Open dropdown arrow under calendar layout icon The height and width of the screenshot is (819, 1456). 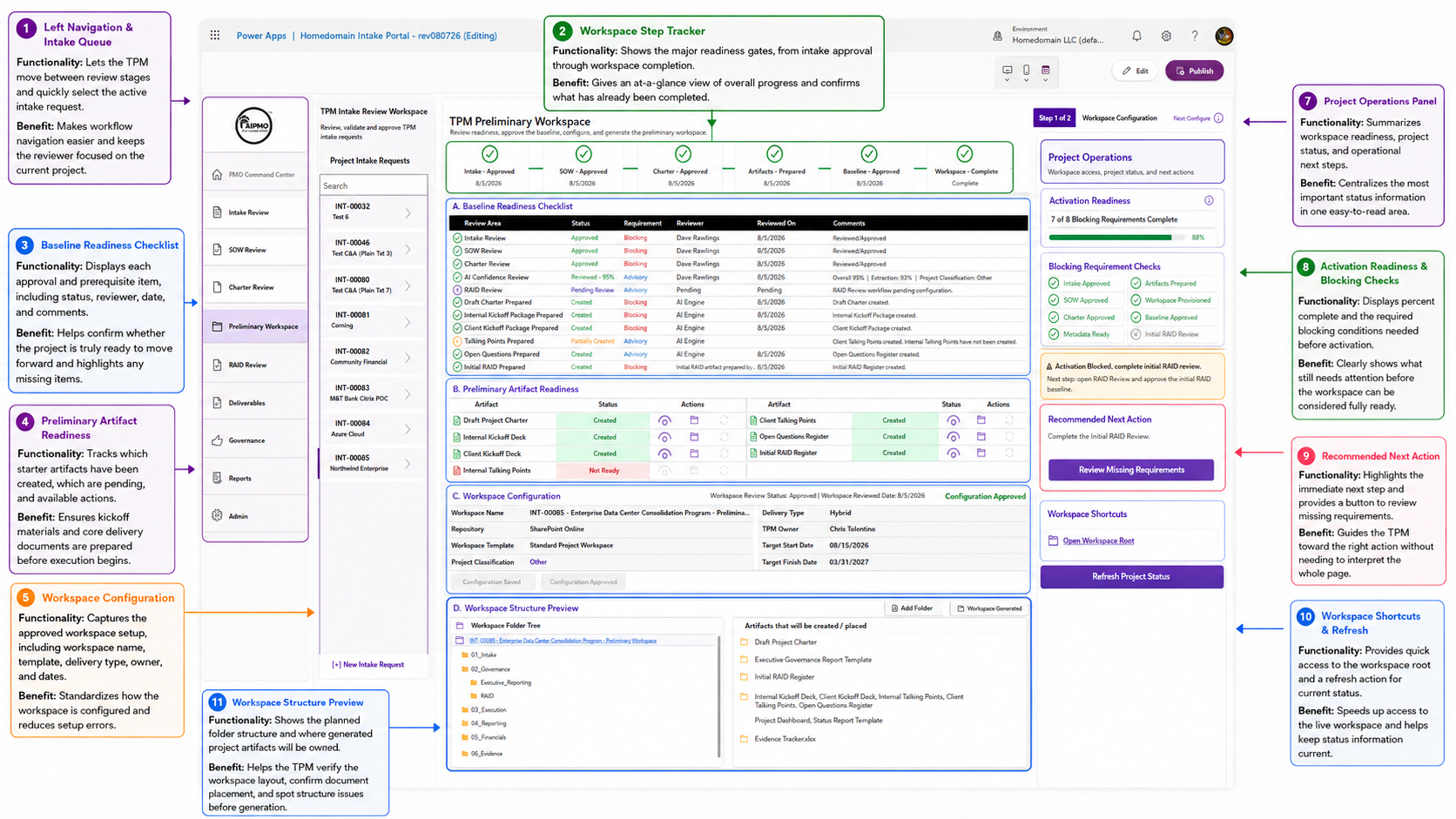point(1046,80)
